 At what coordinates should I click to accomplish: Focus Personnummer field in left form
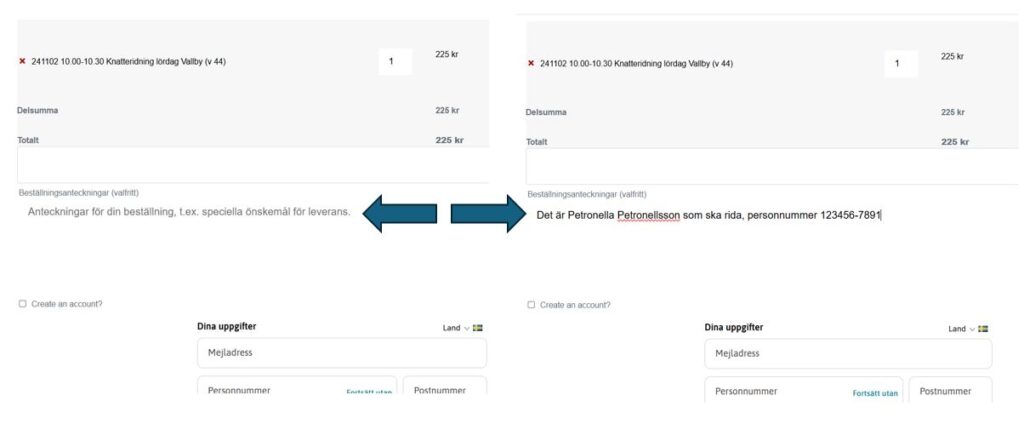coord(270,390)
